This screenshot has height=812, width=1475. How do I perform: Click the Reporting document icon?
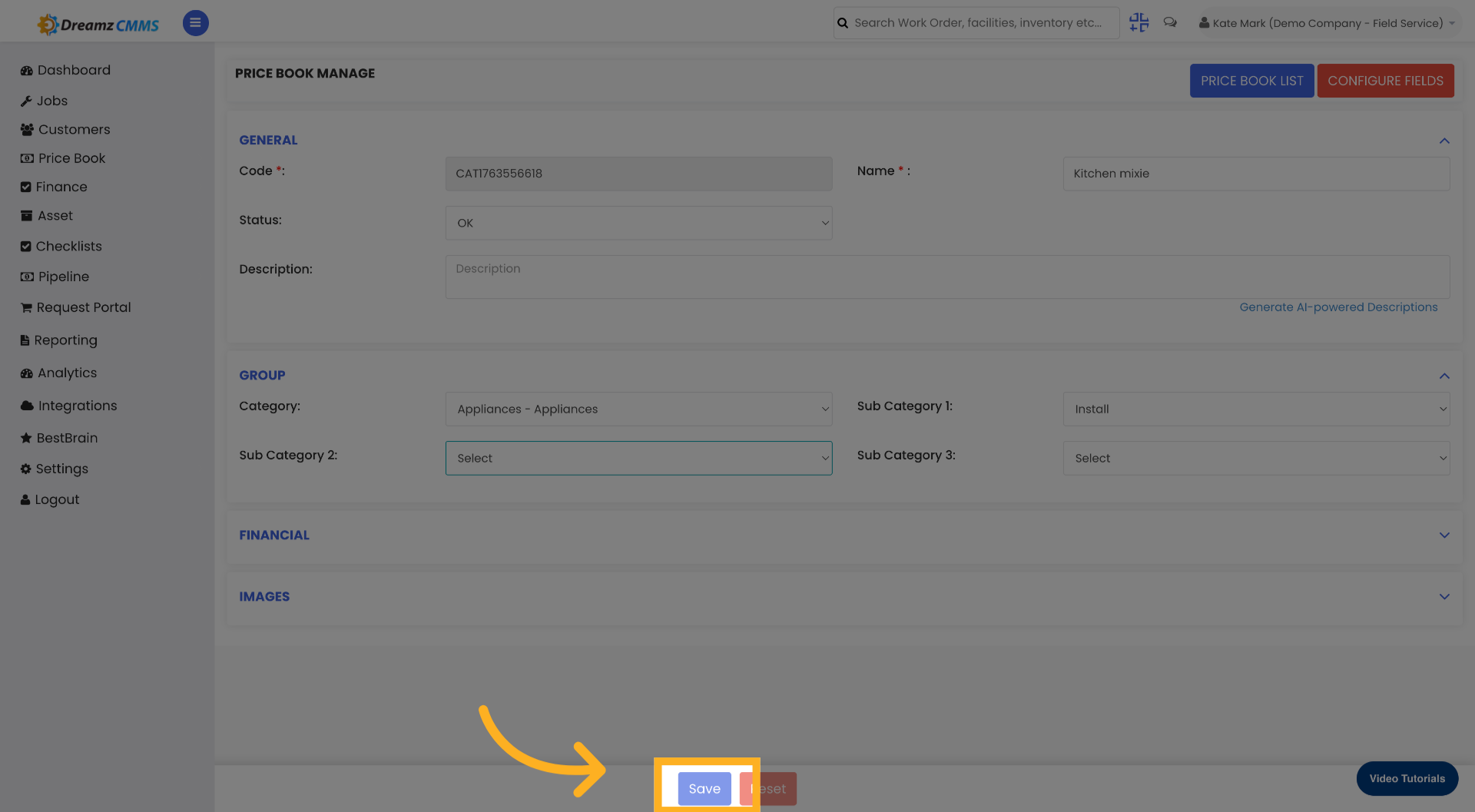(25, 340)
